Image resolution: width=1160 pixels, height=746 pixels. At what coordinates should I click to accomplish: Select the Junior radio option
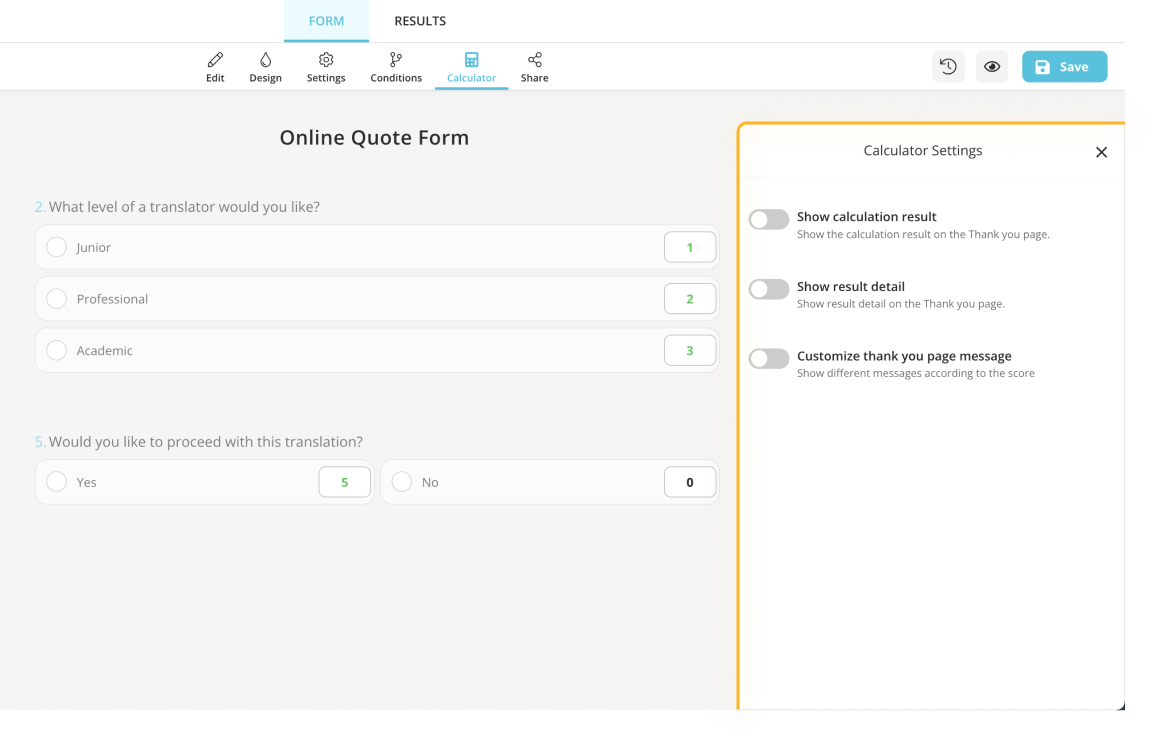(x=56, y=247)
